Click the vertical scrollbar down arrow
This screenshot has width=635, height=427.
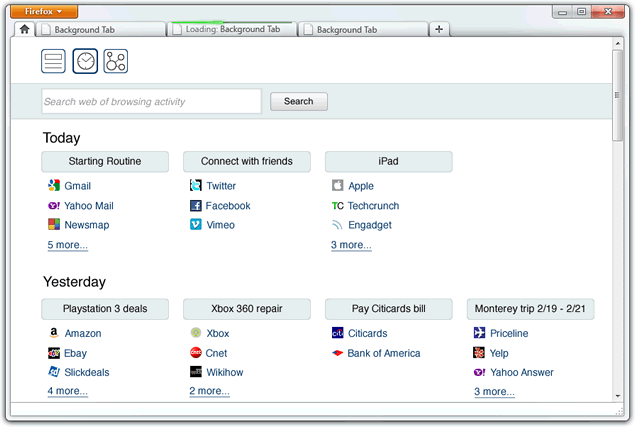[x=619, y=396]
